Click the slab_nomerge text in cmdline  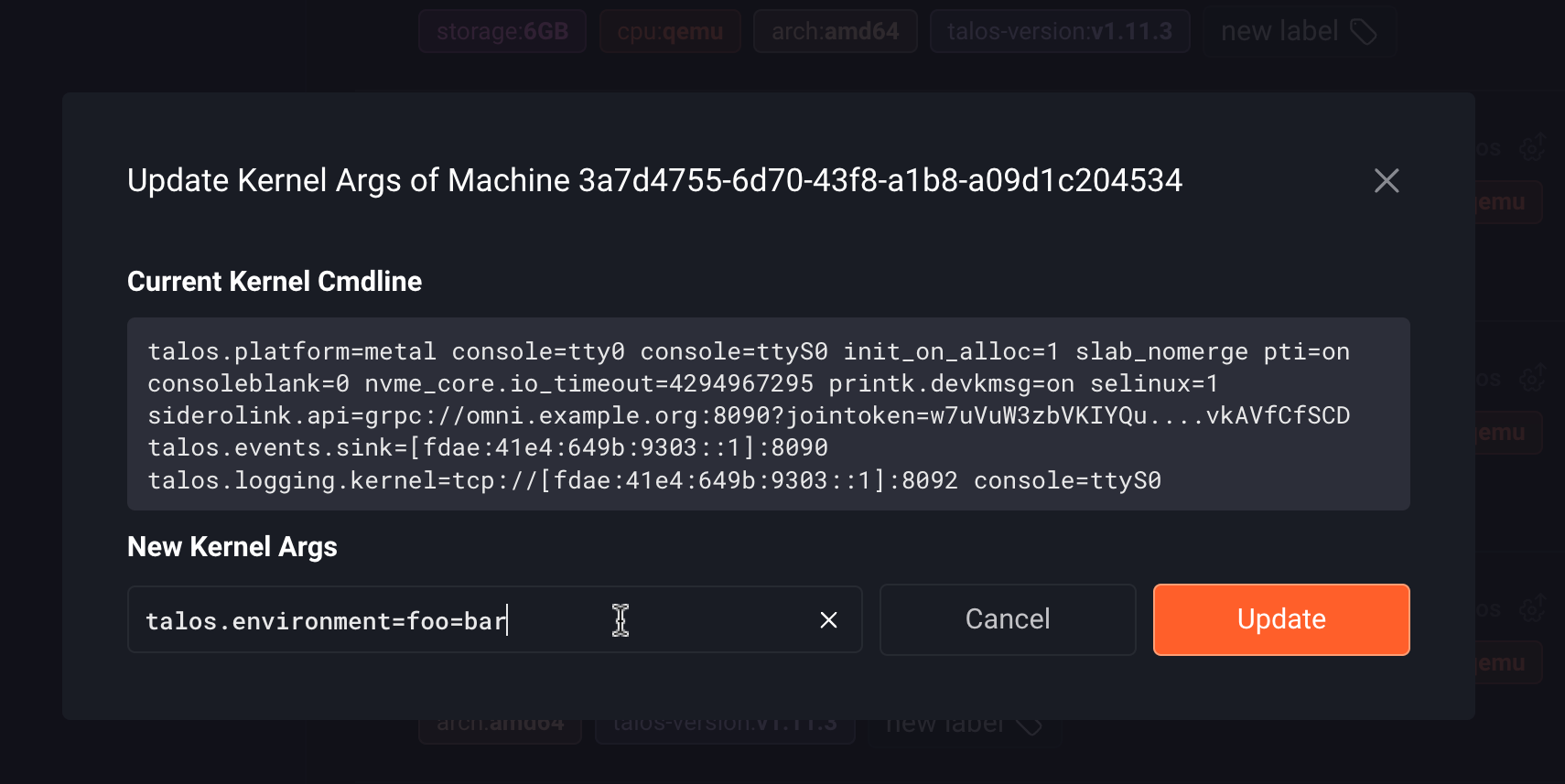coord(1161,351)
